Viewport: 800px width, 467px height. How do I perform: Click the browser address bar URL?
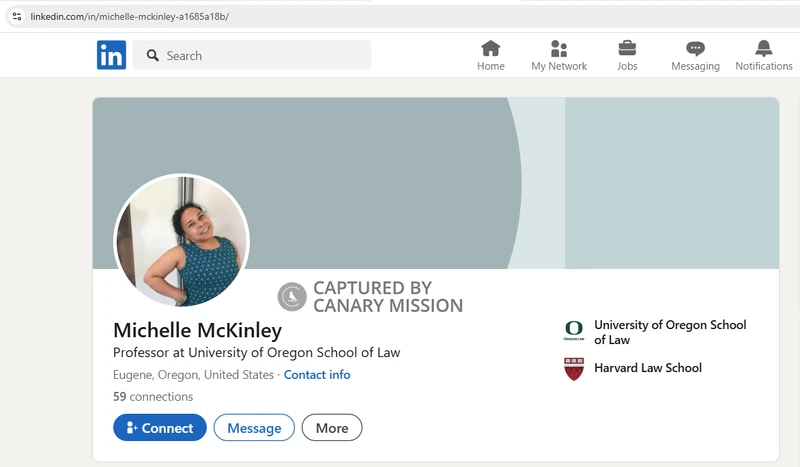[130, 16]
